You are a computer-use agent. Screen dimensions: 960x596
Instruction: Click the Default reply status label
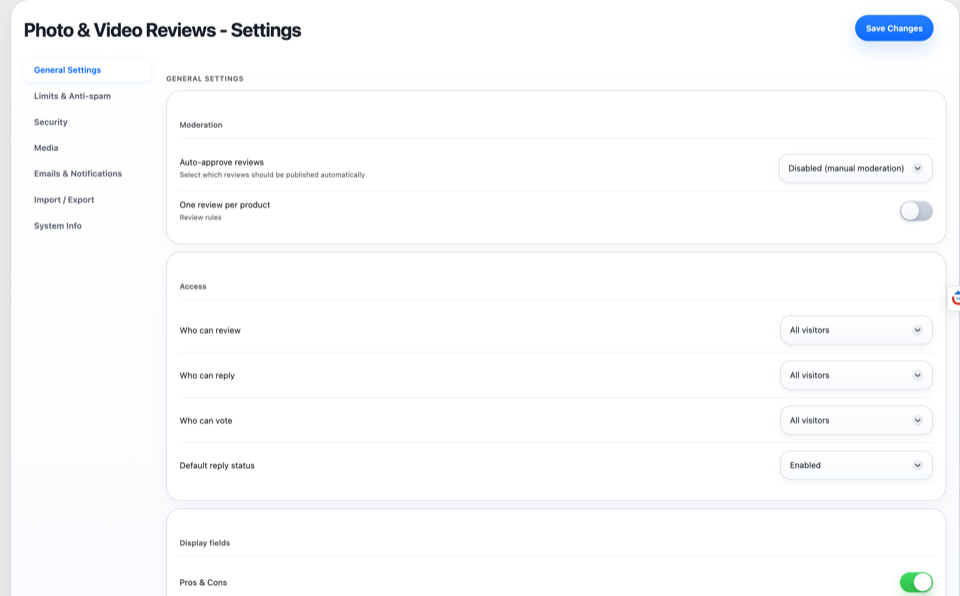[x=217, y=466]
